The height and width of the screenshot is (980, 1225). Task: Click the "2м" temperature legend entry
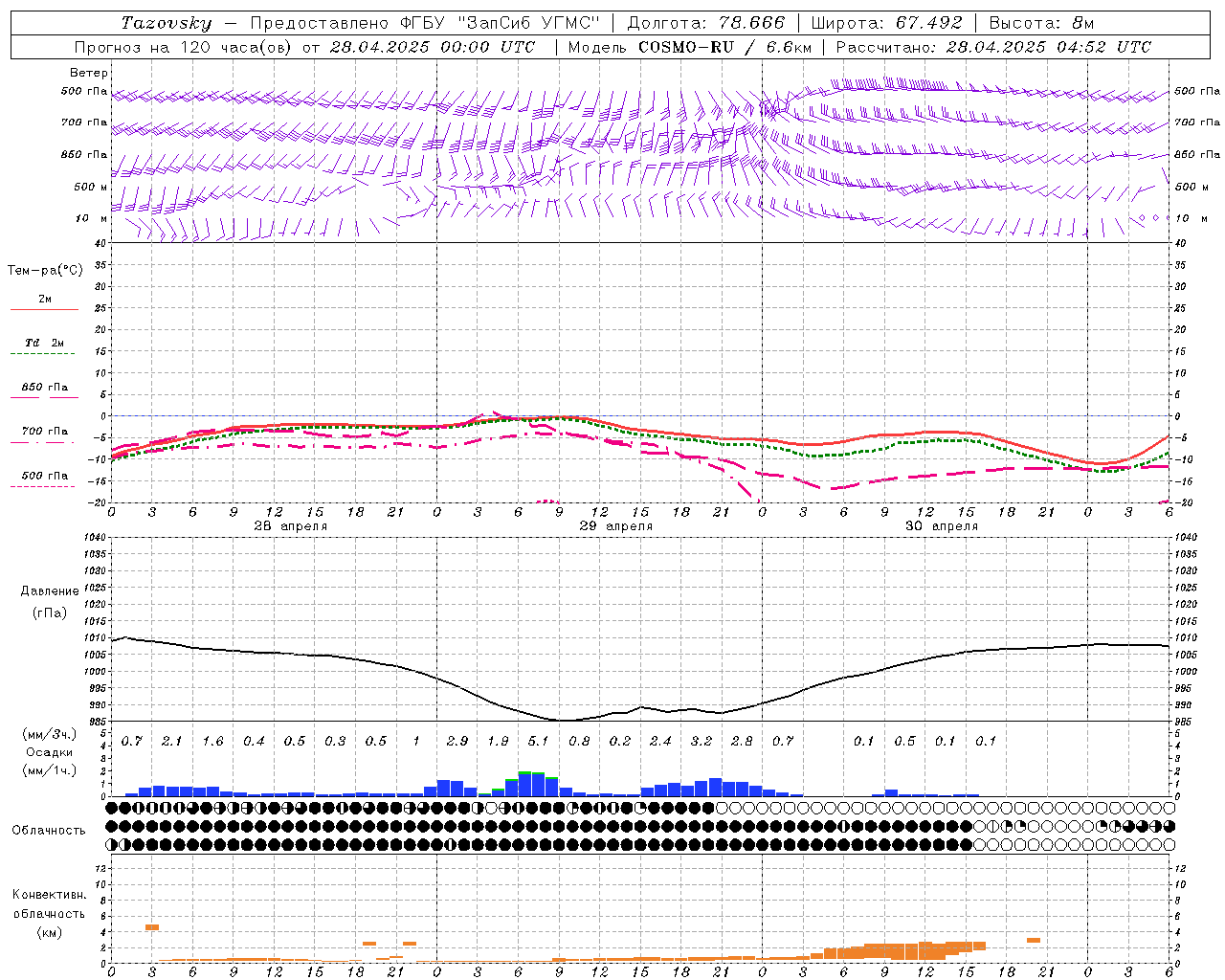point(45,299)
